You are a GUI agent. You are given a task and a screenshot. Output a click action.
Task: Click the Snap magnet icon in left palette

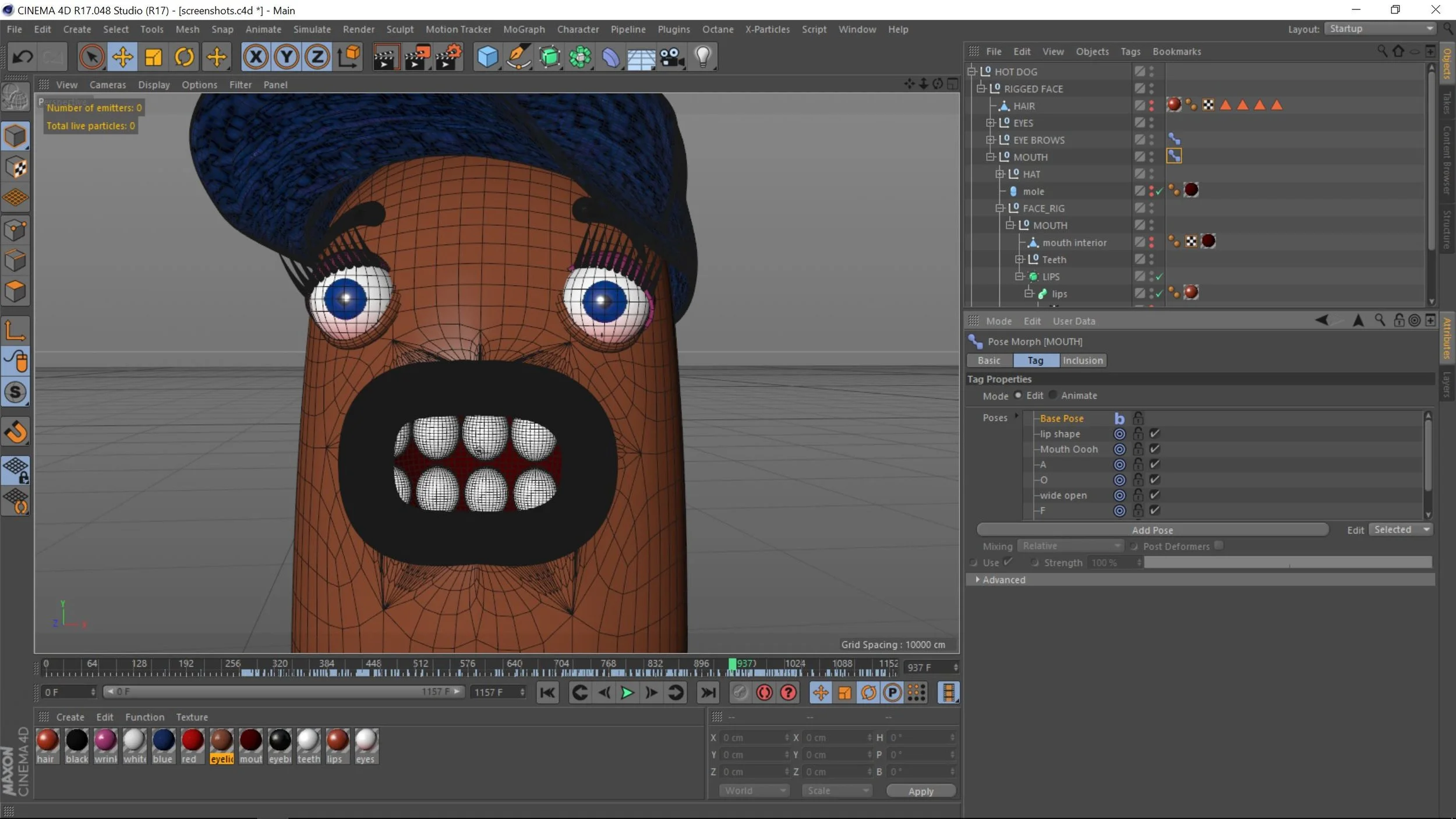coord(15,433)
